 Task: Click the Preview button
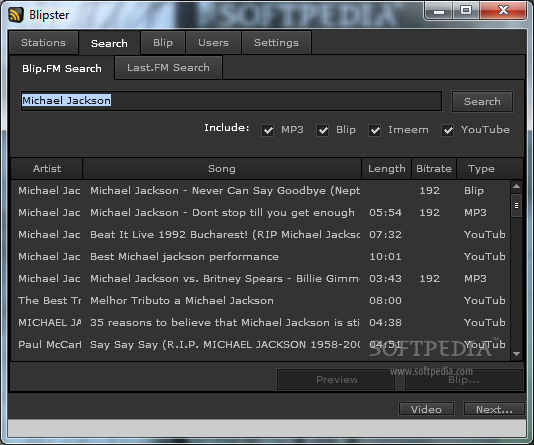click(x=336, y=380)
